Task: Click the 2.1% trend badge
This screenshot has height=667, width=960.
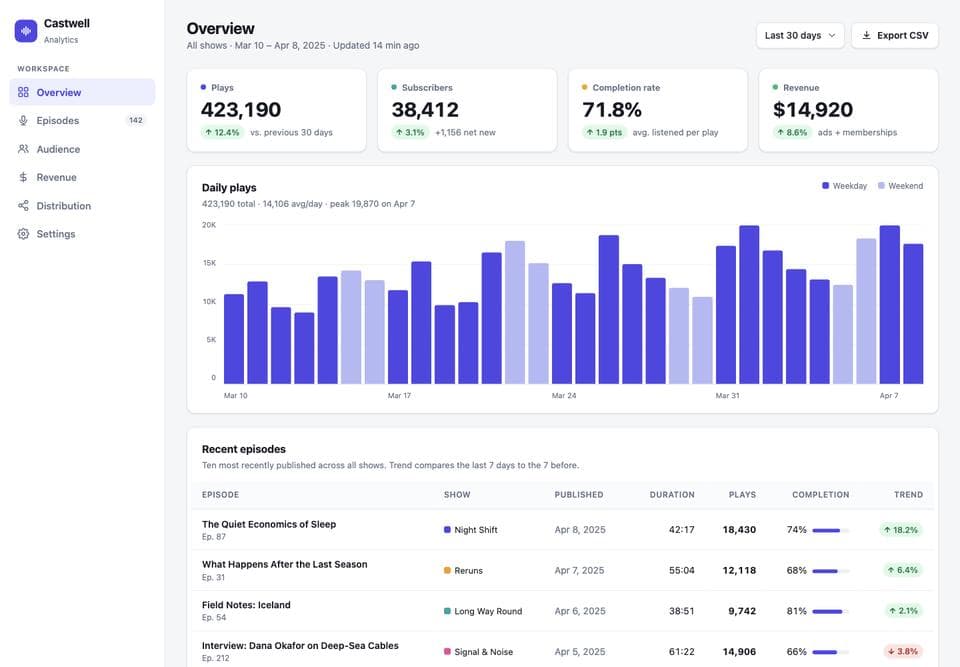Action: point(904,611)
